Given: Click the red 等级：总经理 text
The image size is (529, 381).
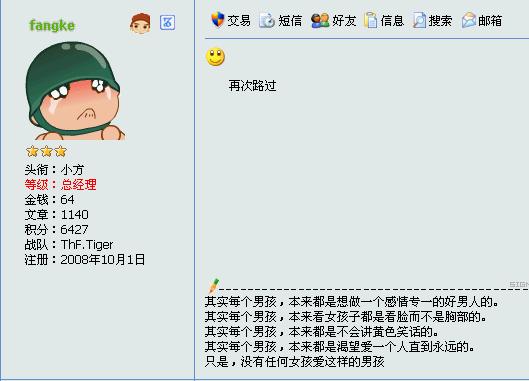Looking at the screenshot, I should pyautogui.click(x=60, y=184).
